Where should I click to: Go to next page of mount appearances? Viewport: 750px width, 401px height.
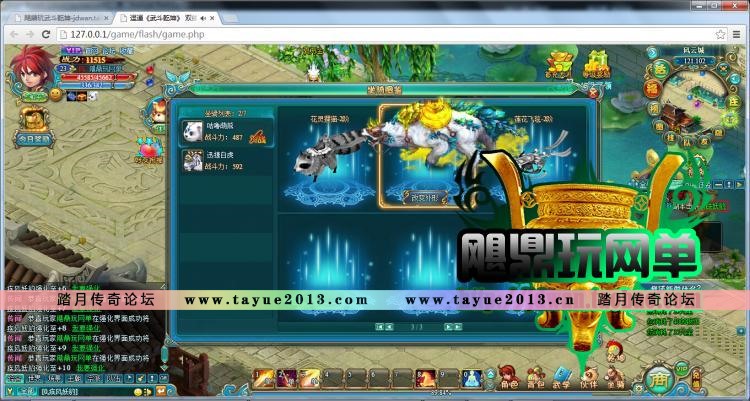(x=449, y=327)
